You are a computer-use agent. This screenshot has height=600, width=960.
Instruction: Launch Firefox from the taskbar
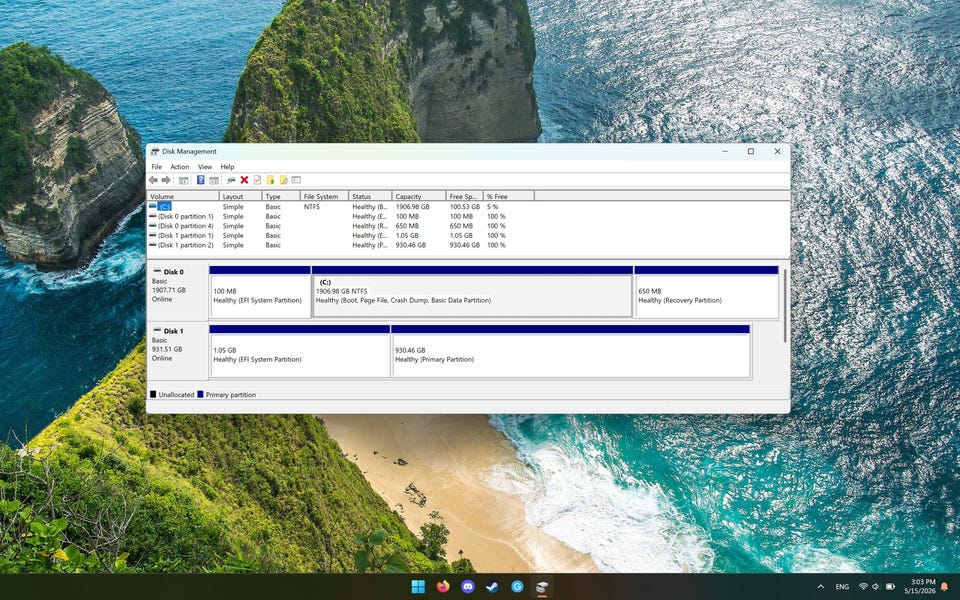point(443,587)
